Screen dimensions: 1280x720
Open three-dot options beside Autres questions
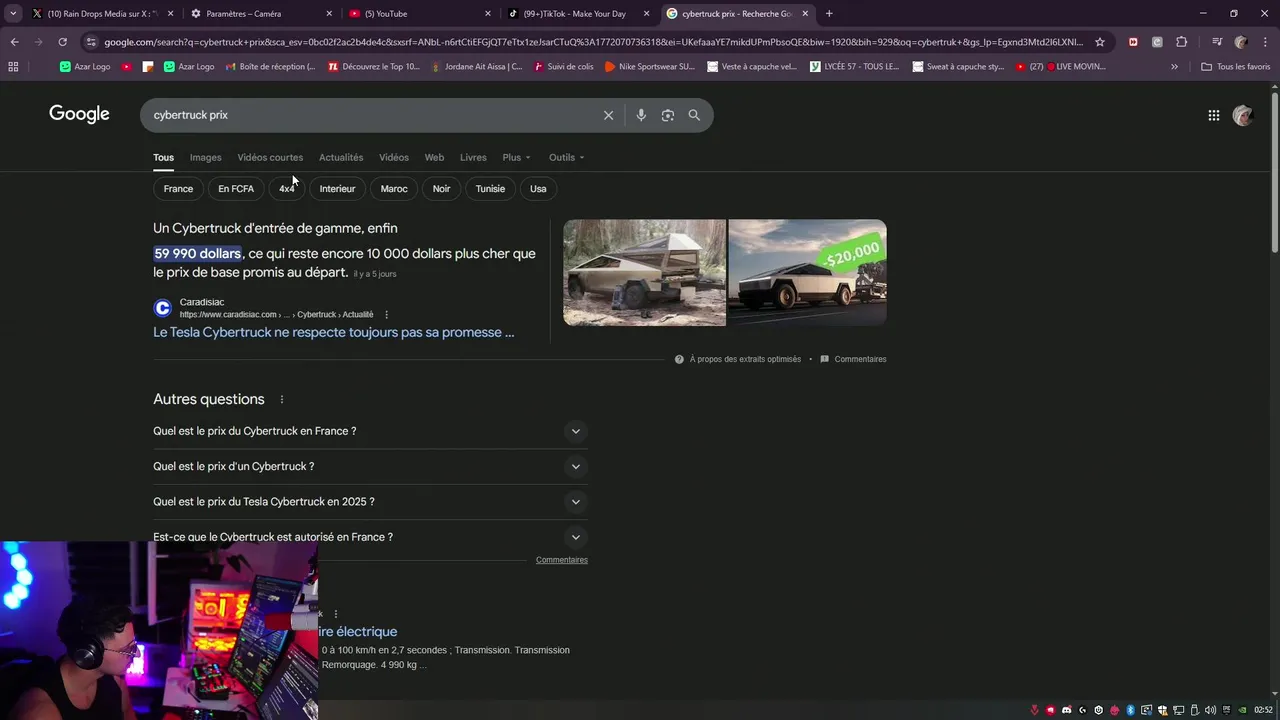pyautogui.click(x=281, y=400)
